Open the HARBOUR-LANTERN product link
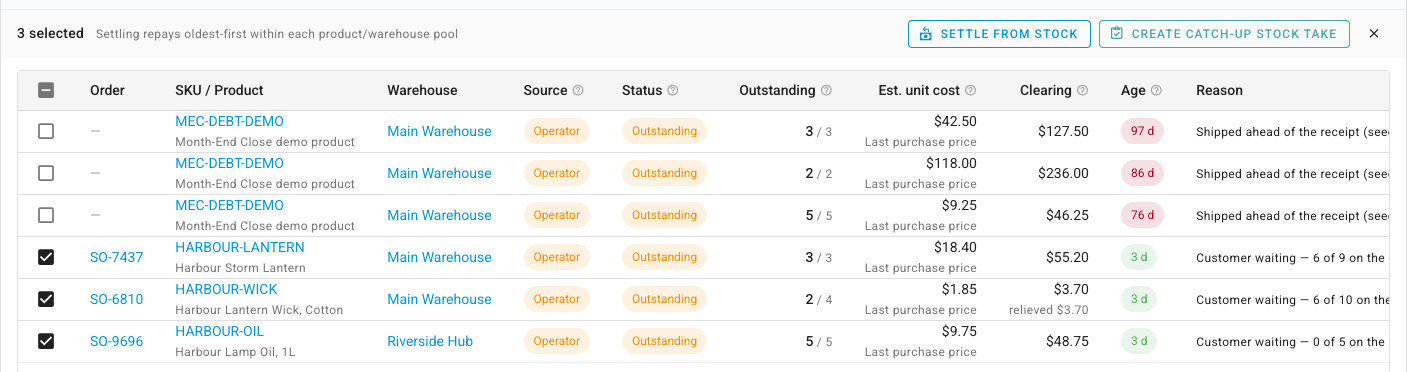This screenshot has height=372, width=1407. pos(240,247)
